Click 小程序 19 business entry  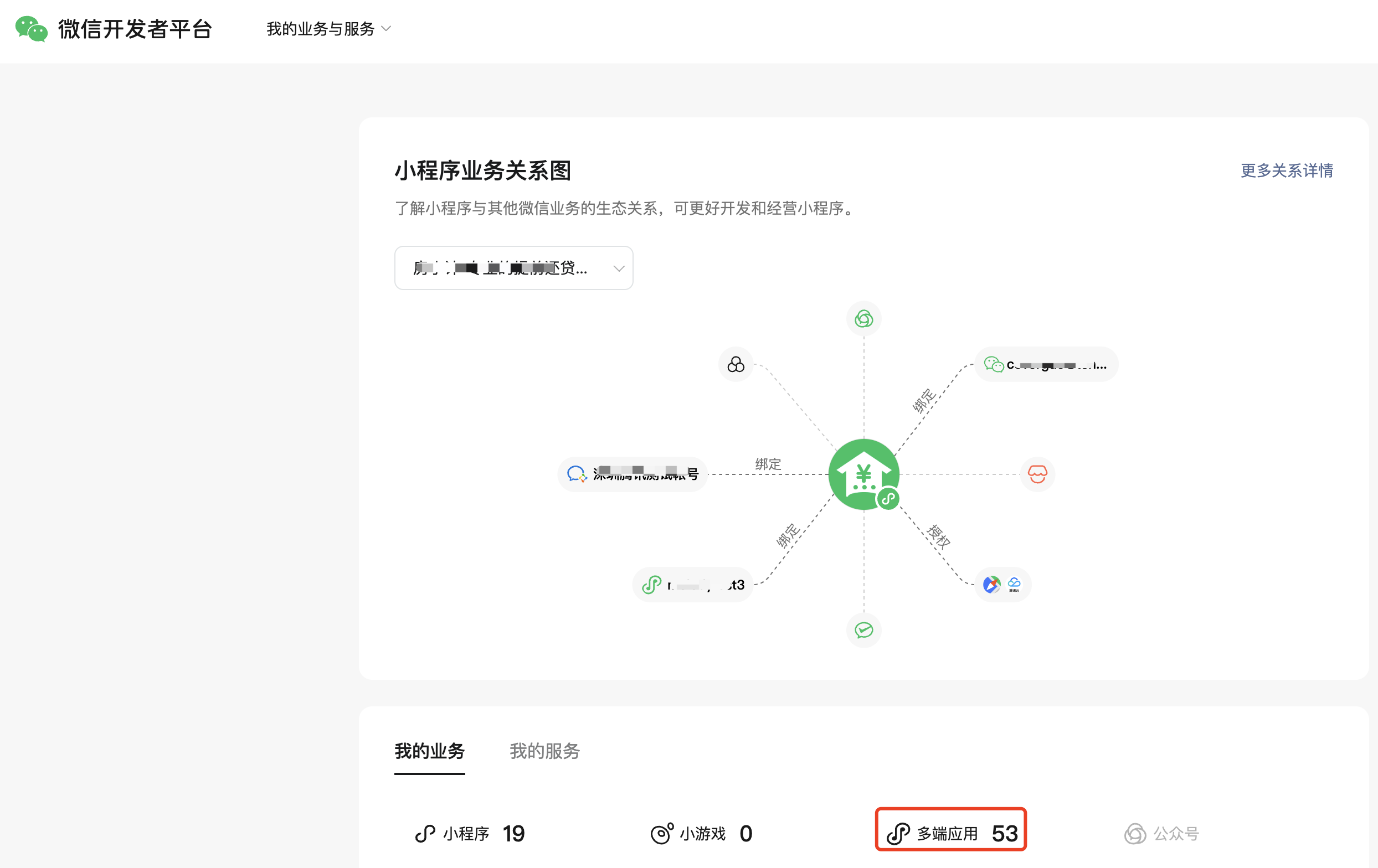tap(469, 833)
